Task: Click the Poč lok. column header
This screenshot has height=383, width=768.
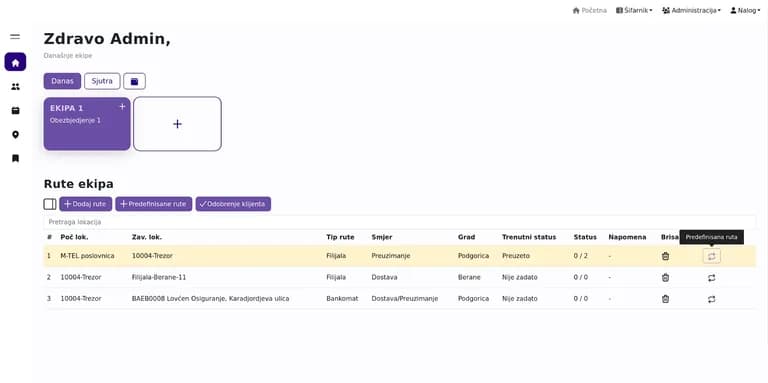Action: (x=74, y=237)
